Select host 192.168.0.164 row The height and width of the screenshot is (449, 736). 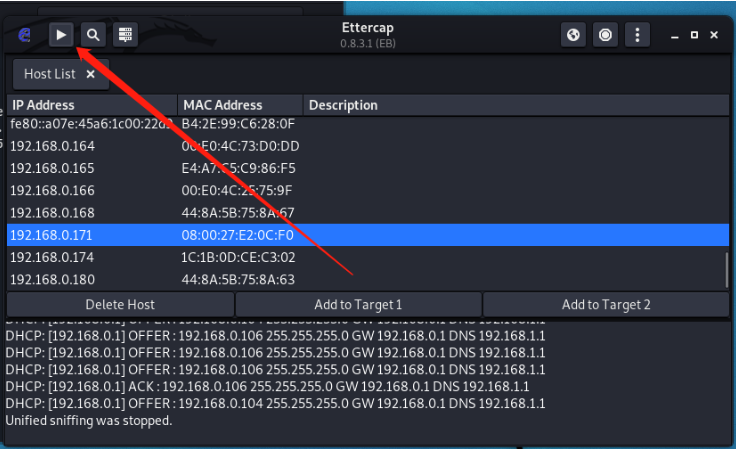(x=368, y=146)
